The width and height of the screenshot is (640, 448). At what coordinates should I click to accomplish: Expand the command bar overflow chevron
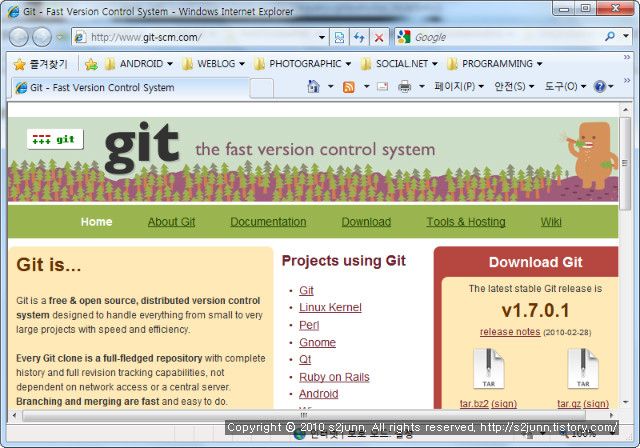click(627, 80)
